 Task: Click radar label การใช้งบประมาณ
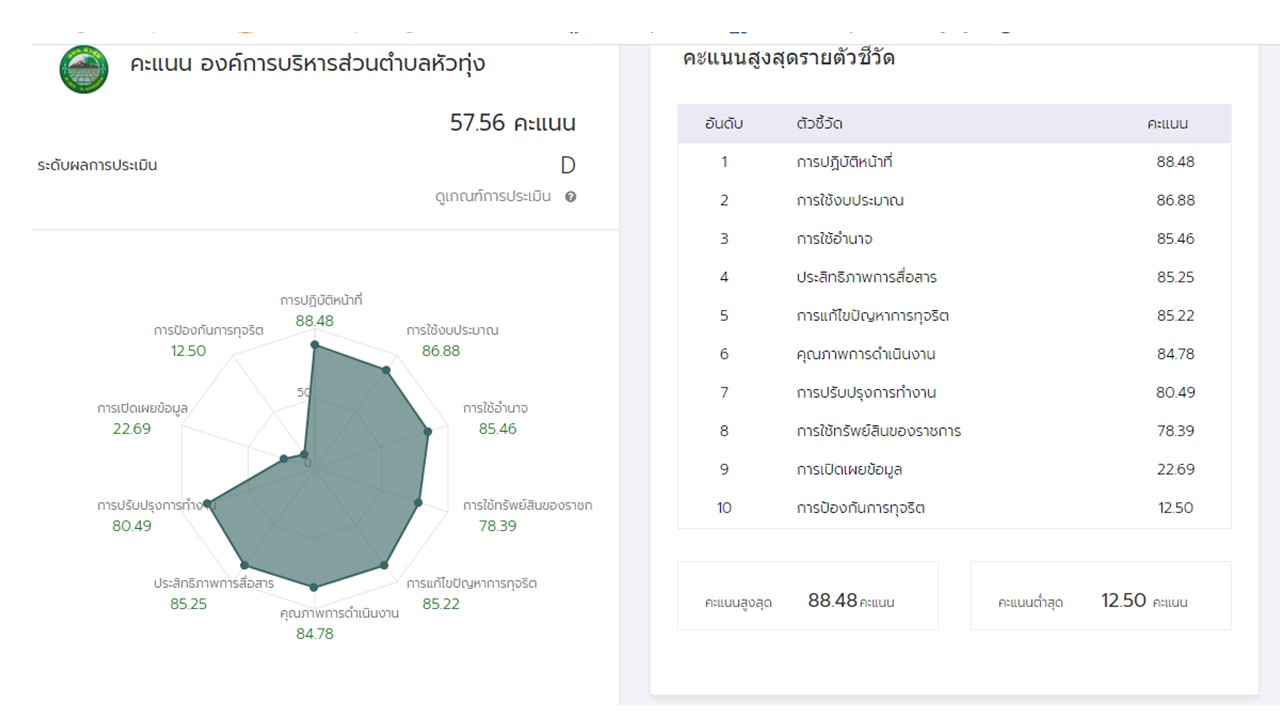pos(452,330)
